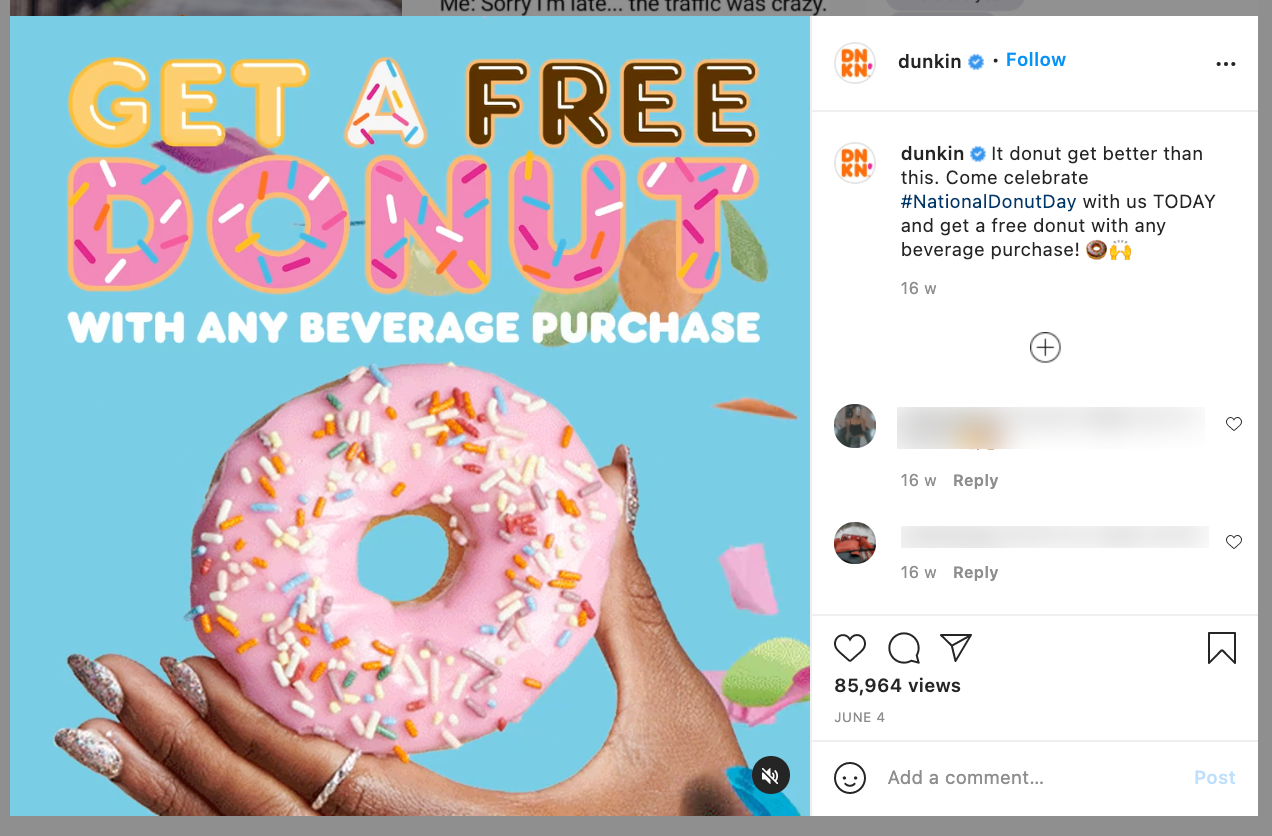
Task: Reply to the first comment
Action: tap(975, 481)
